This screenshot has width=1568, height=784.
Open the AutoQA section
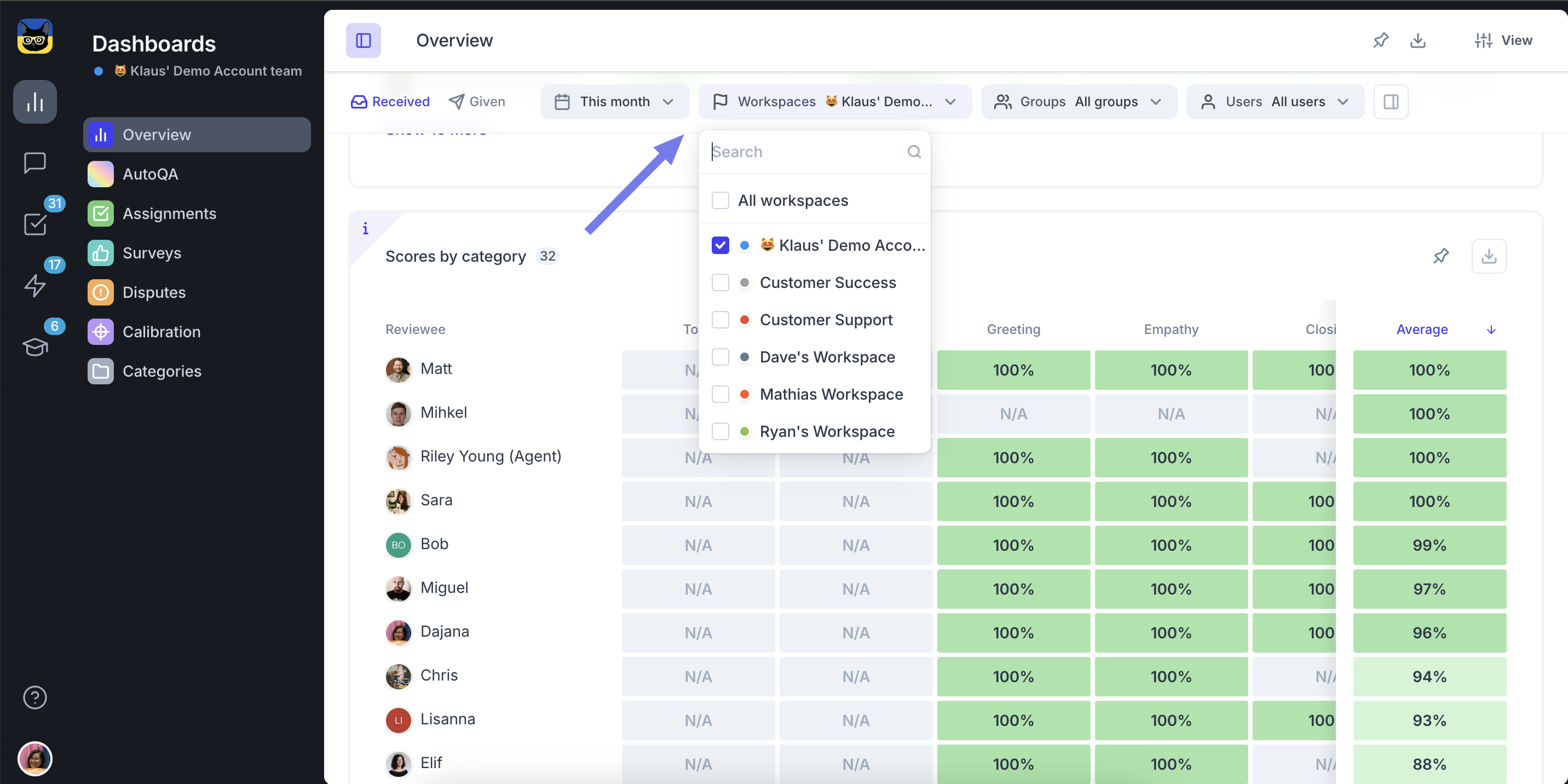(151, 173)
